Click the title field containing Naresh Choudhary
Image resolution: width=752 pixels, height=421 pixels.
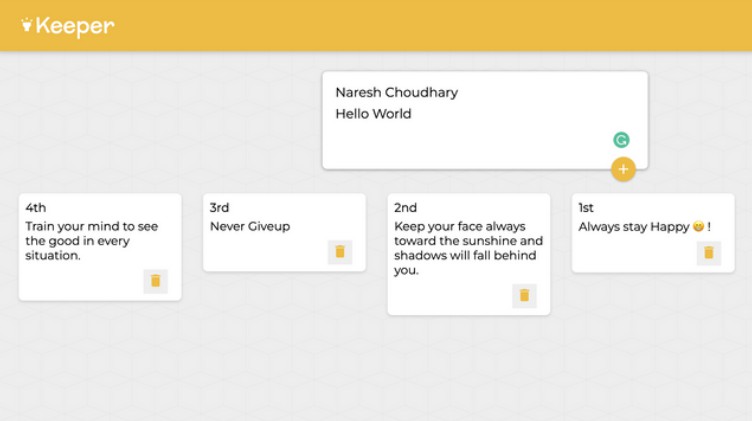pos(396,92)
